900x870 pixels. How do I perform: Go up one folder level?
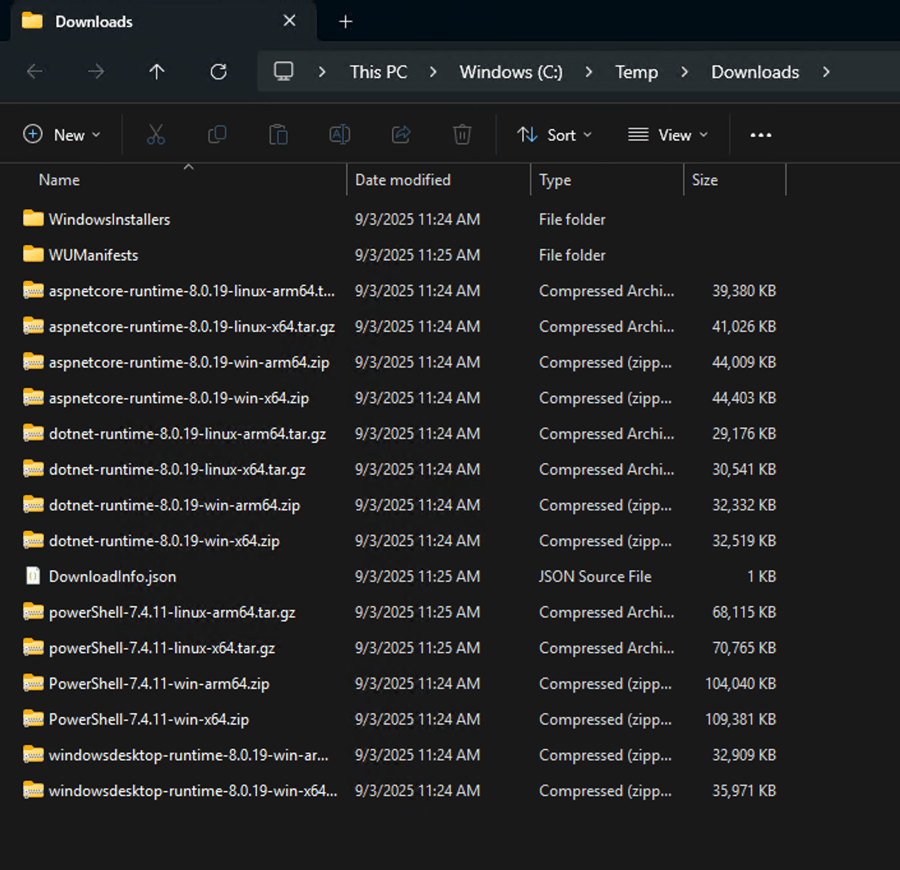[x=157, y=72]
